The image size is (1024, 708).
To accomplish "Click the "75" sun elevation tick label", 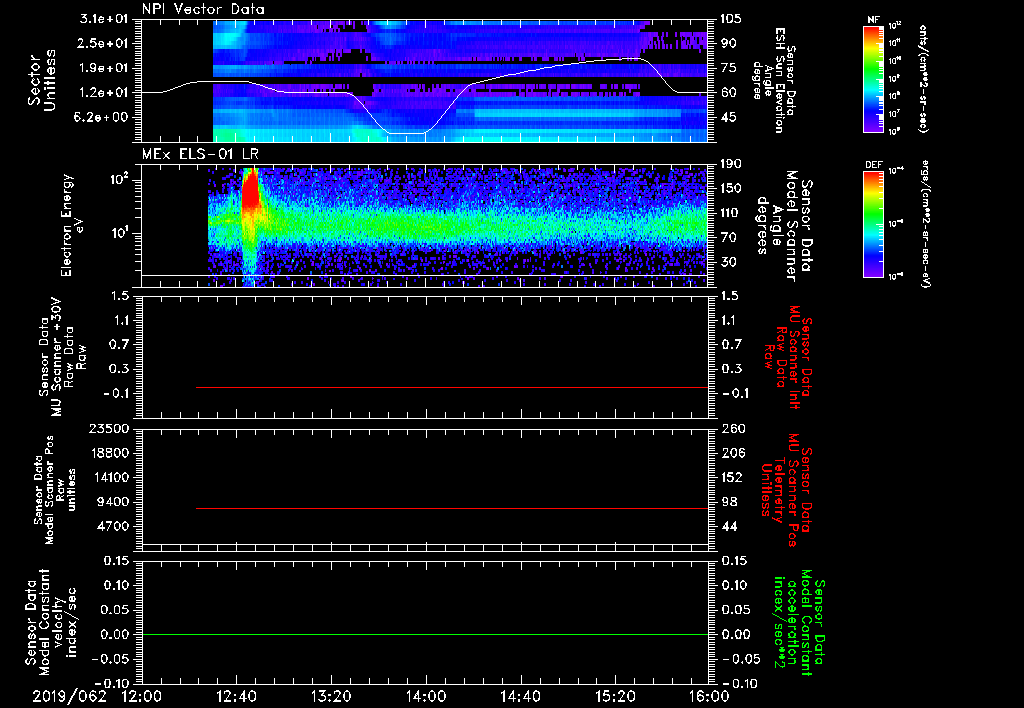I will point(728,68).
